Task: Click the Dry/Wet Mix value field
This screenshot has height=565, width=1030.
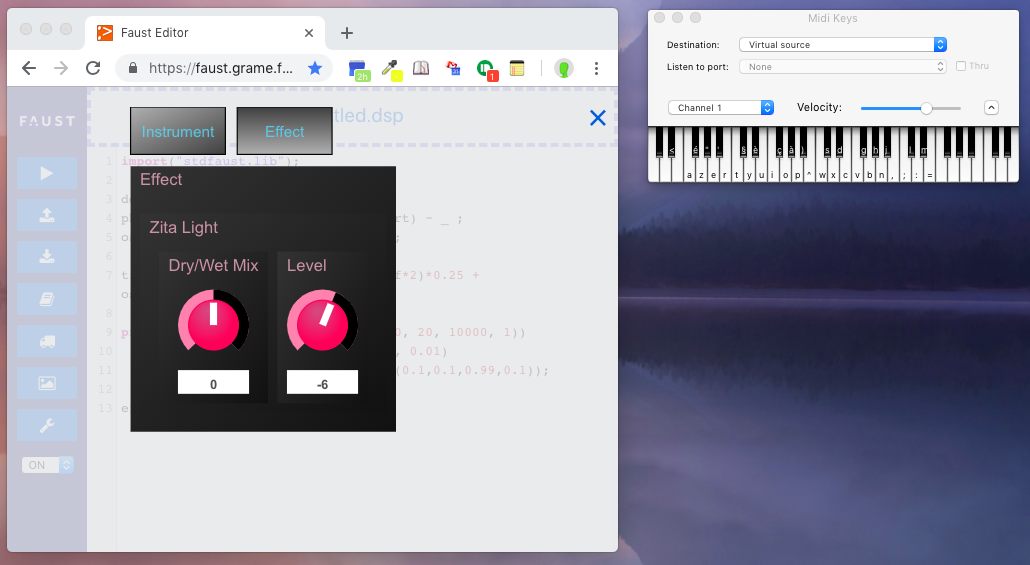Action: [213, 382]
